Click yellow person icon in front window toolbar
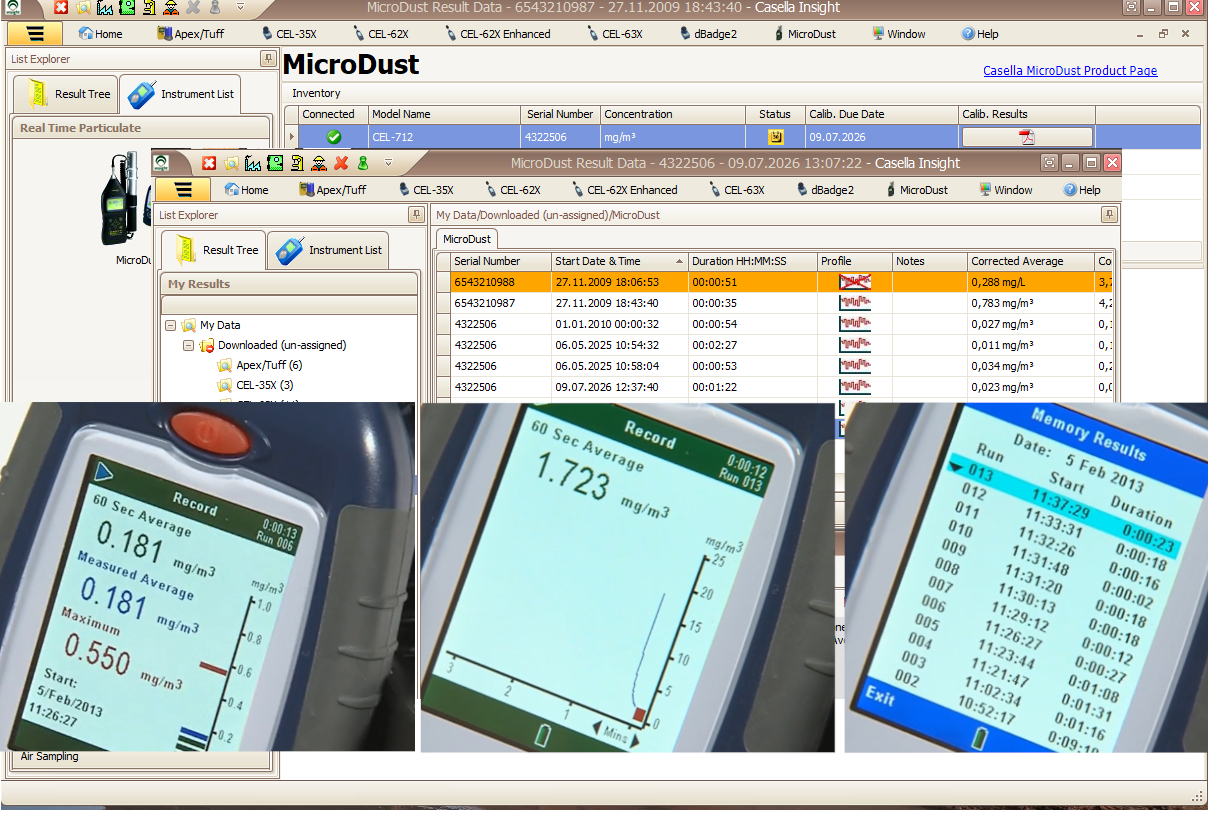 (297, 163)
